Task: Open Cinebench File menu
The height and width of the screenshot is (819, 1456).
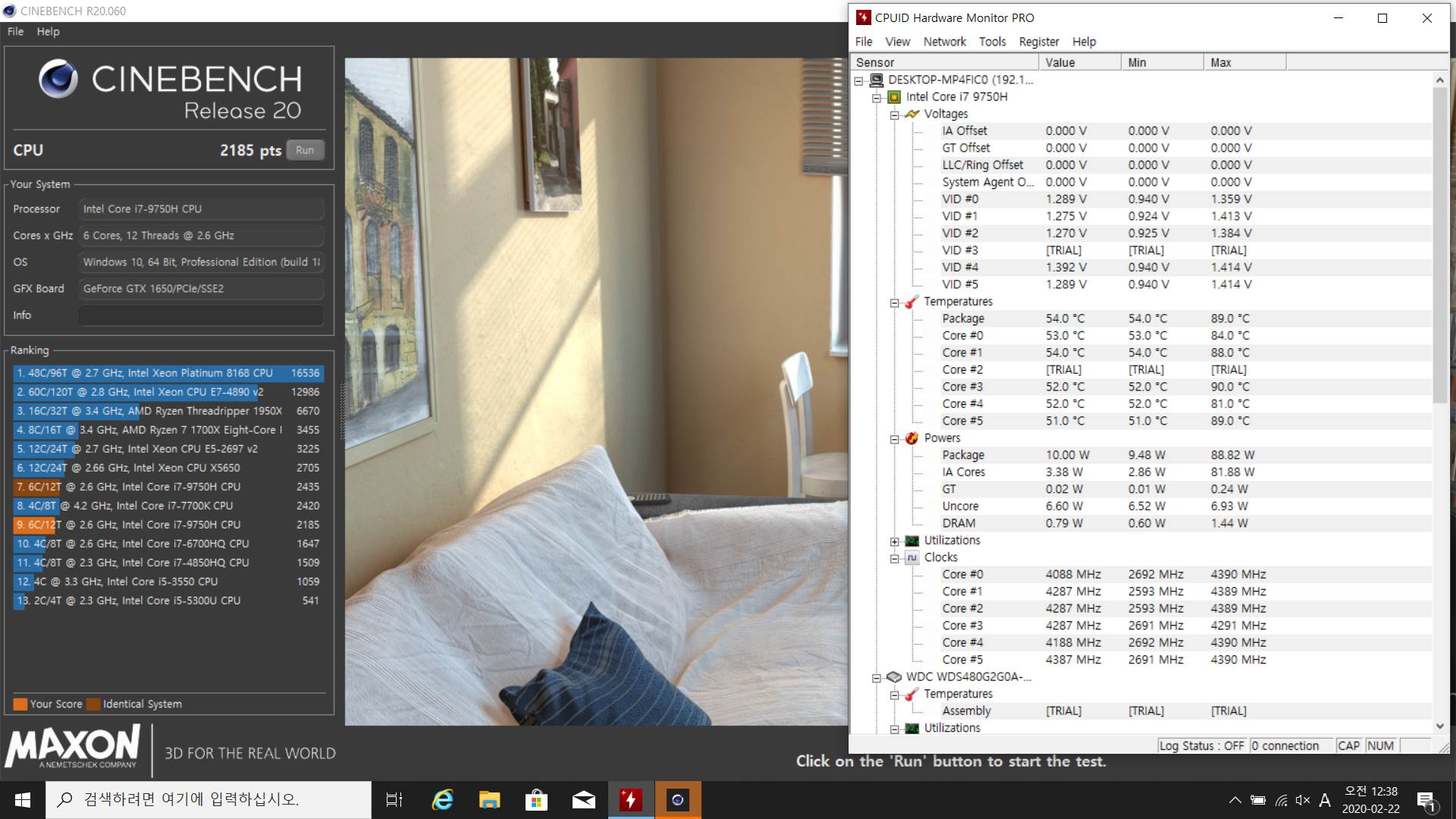Action: (15, 31)
